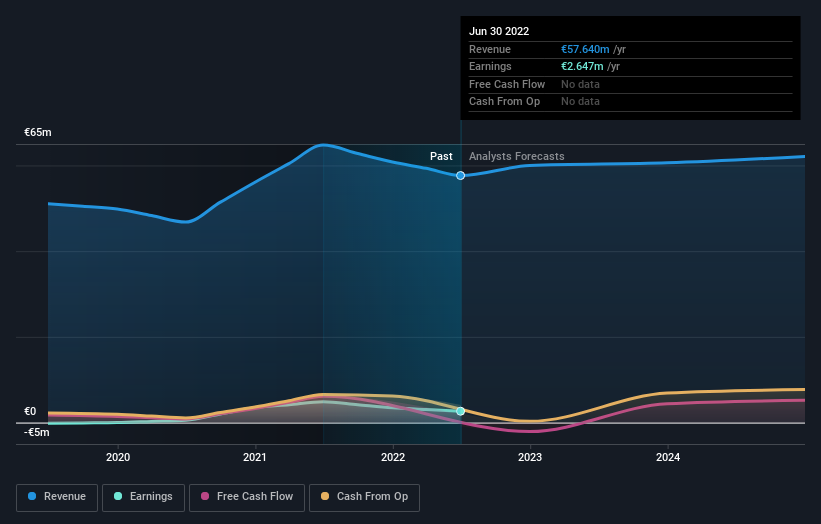Click the 2024 x-axis label
Screen dimensions: 821x524
pos(668,457)
